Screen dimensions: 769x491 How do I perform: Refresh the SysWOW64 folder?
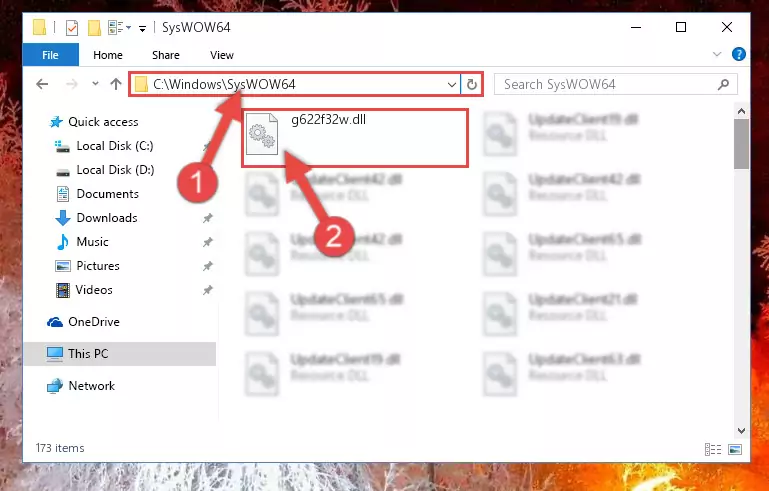[472, 84]
